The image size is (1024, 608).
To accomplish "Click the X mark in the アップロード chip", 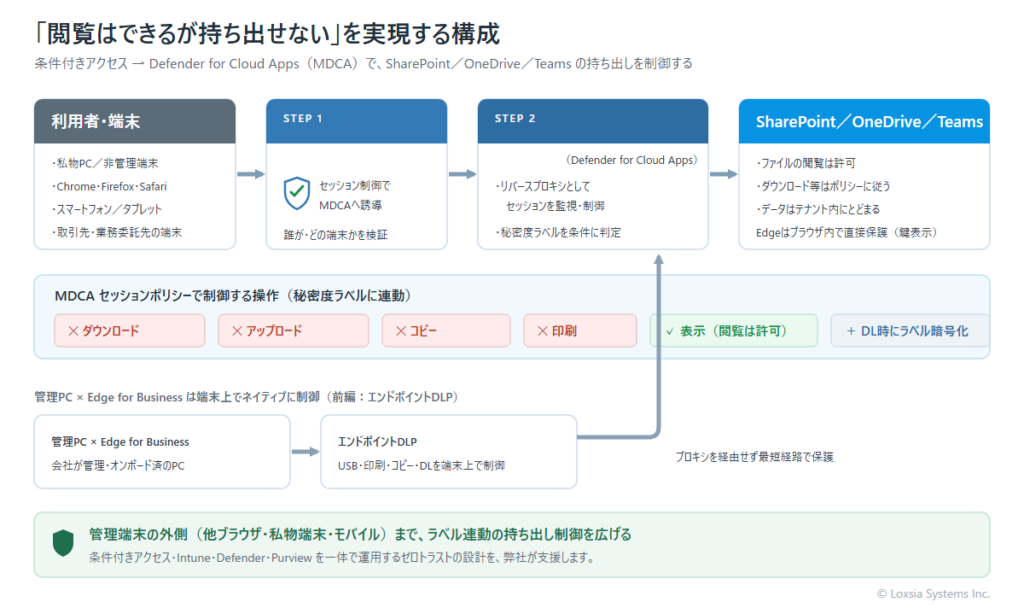I will (x=237, y=331).
